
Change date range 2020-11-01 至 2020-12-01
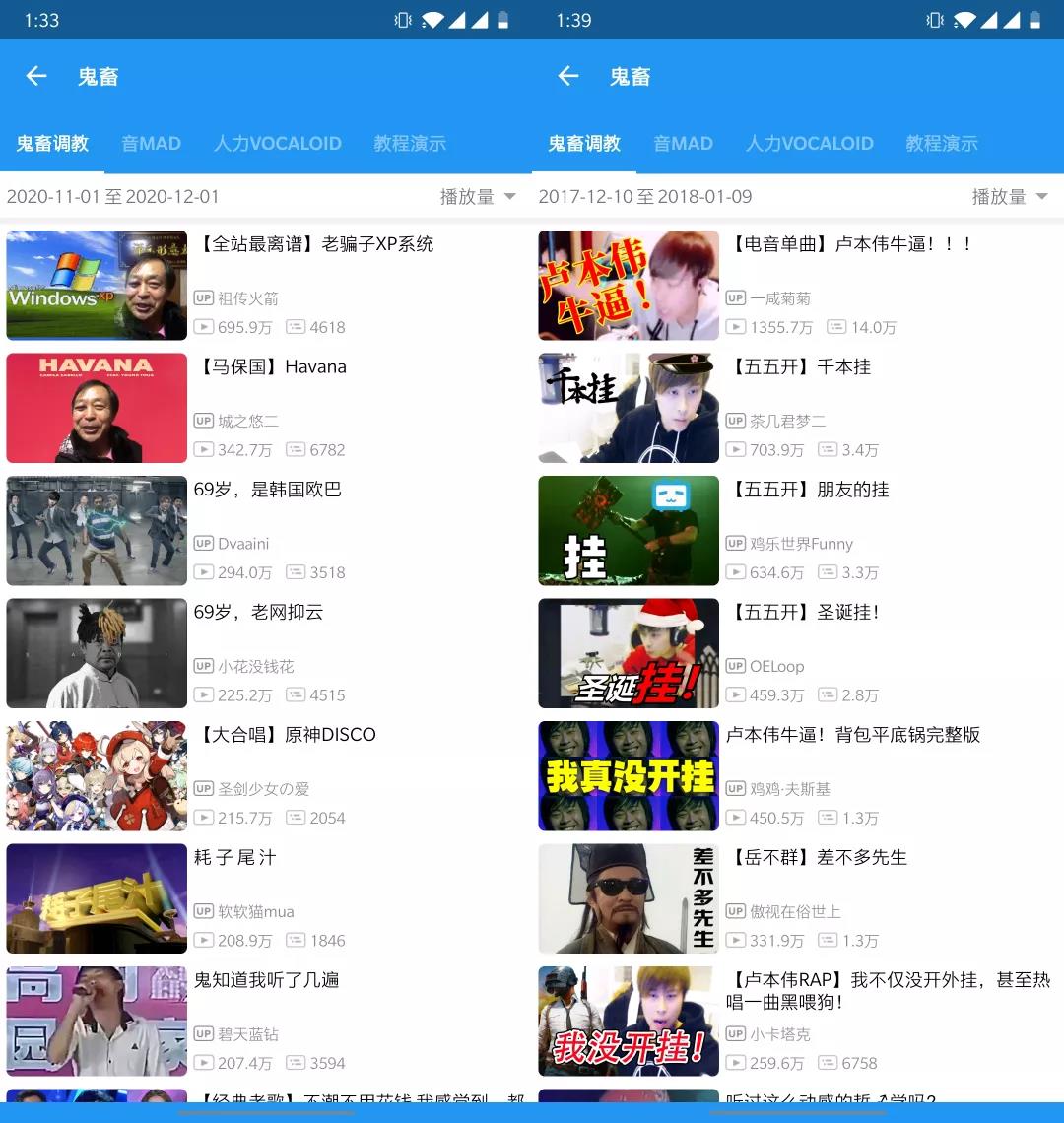click(112, 196)
